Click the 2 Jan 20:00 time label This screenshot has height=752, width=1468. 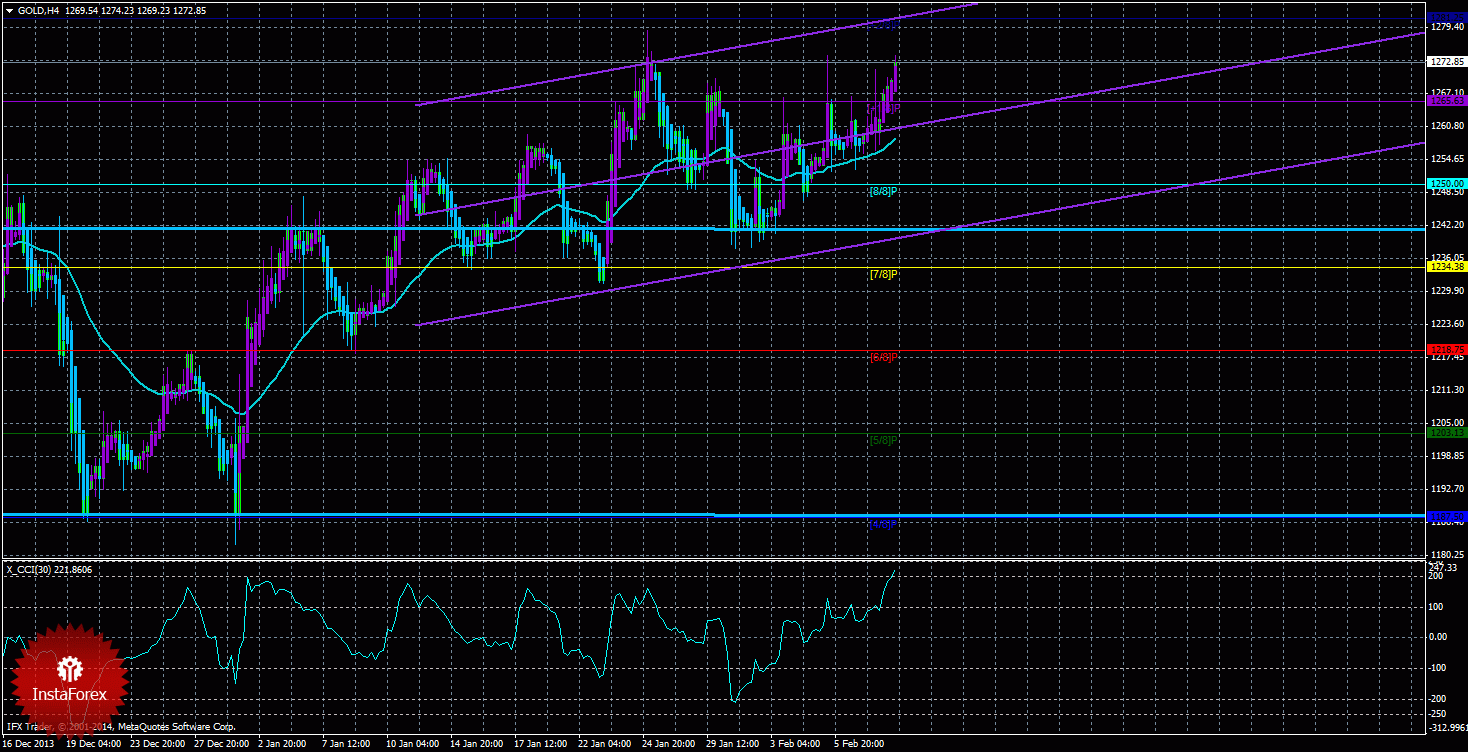282,744
